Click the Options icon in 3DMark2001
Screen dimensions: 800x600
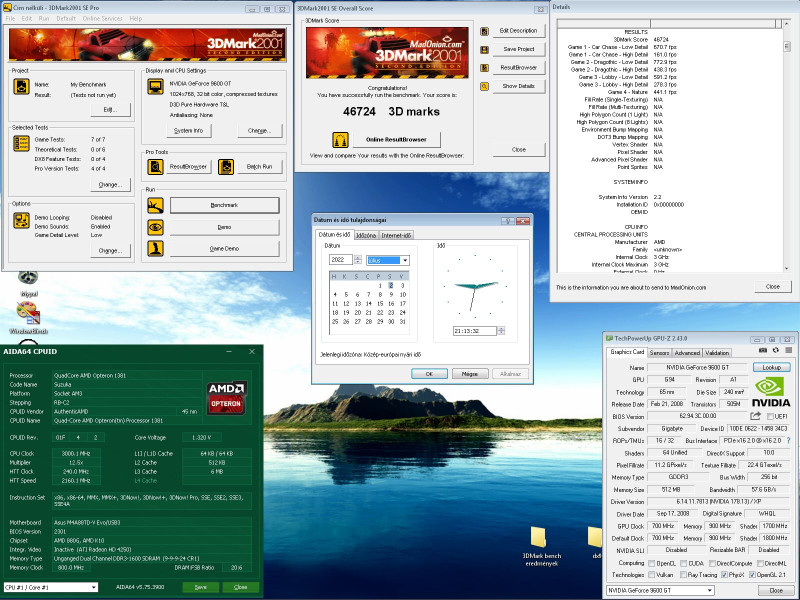coord(21,220)
